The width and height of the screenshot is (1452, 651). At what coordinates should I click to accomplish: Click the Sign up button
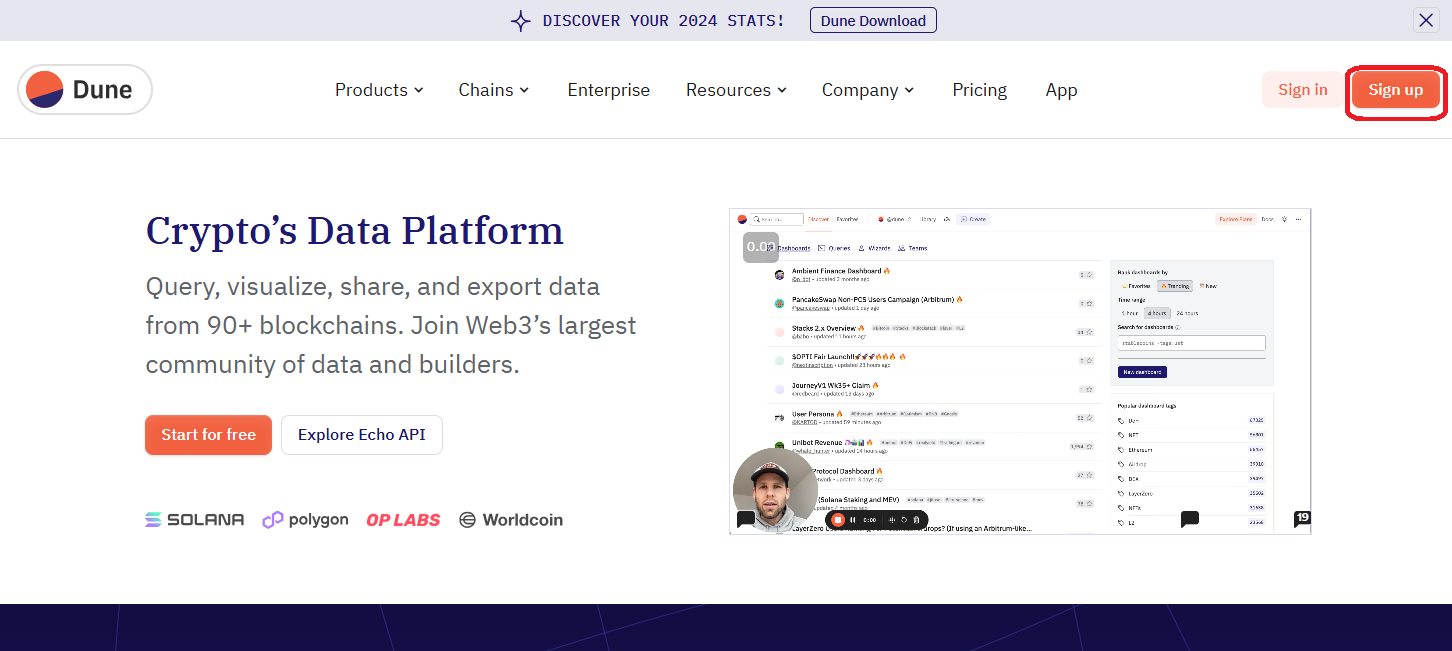1395,90
